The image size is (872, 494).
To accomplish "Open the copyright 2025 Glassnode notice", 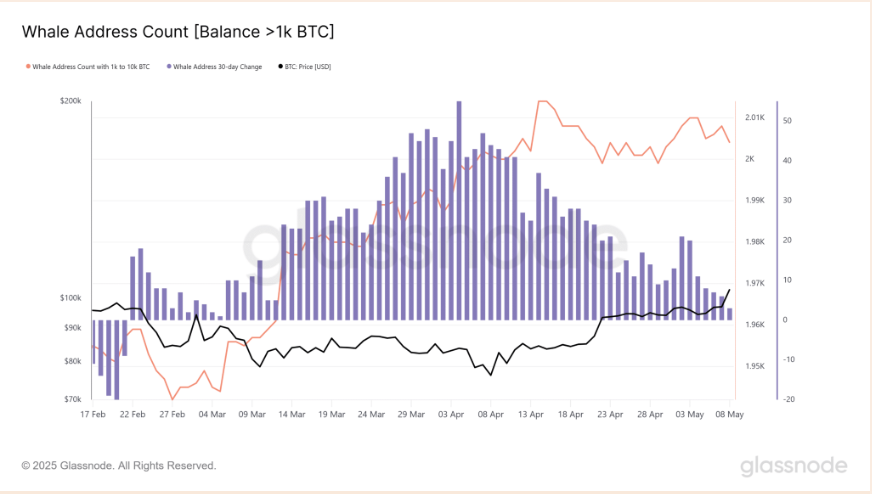I will [x=119, y=465].
